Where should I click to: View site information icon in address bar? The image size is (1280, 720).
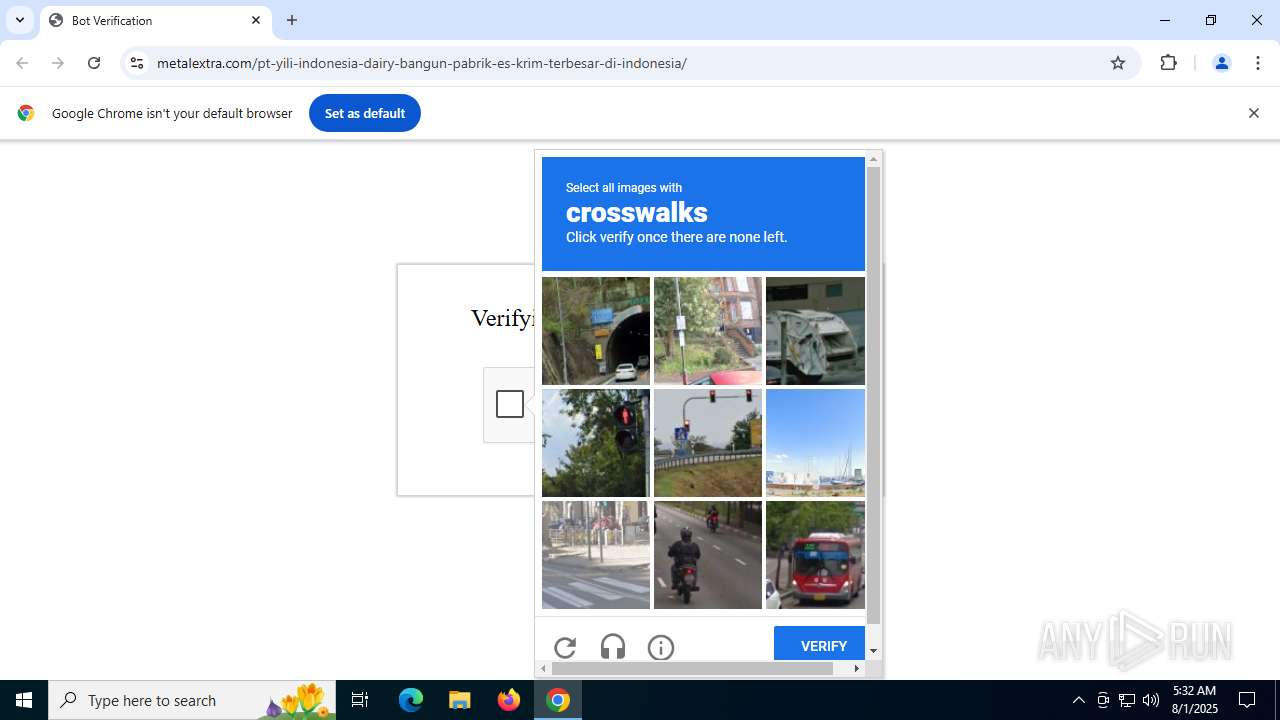137,63
